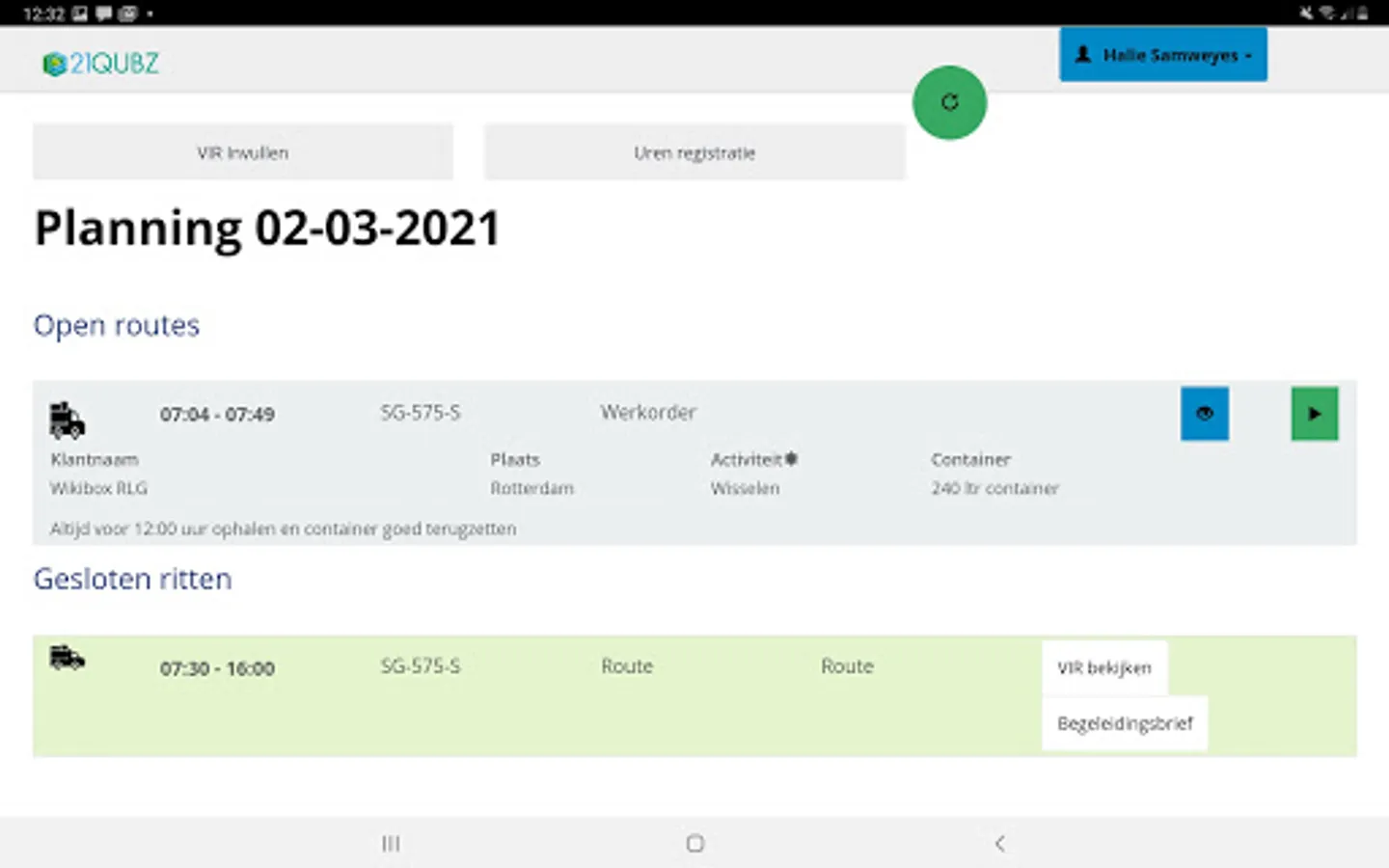
Task: Click customer name Wikibox RLG
Action: 98,488
